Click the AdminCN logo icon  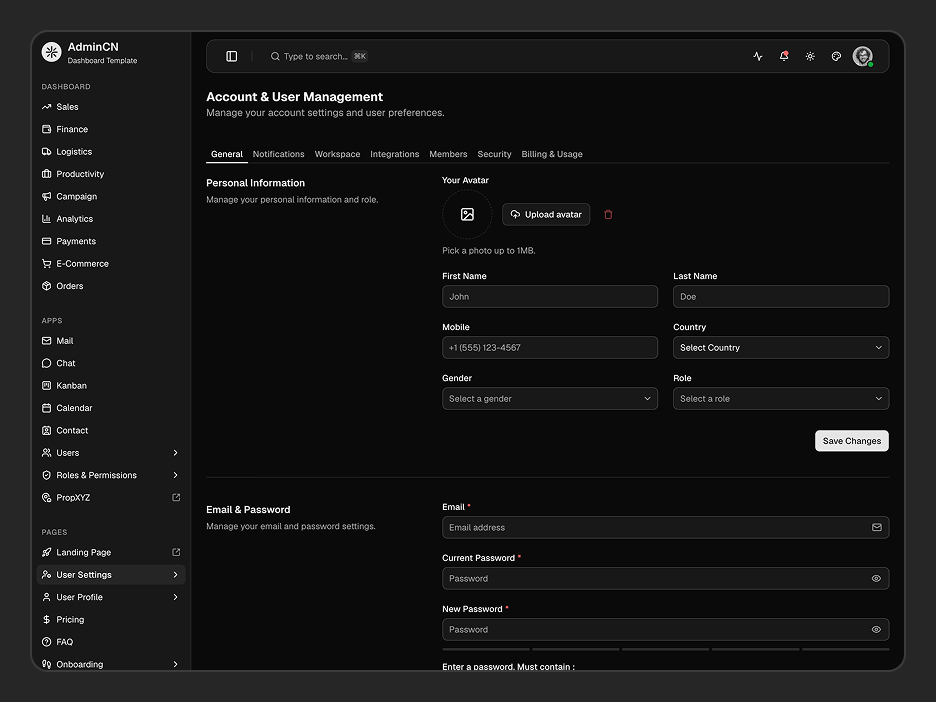click(x=51, y=52)
